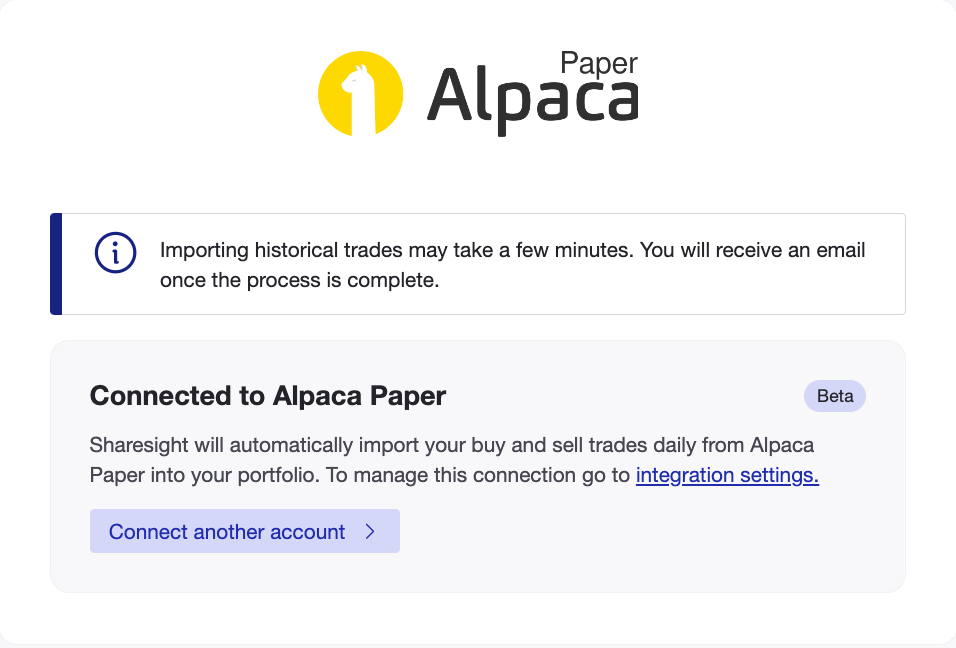Image resolution: width=956 pixels, height=648 pixels.
Task: Click the Sharesight auto-import description text
Action: pyautogui.click(x=400, y=445)
